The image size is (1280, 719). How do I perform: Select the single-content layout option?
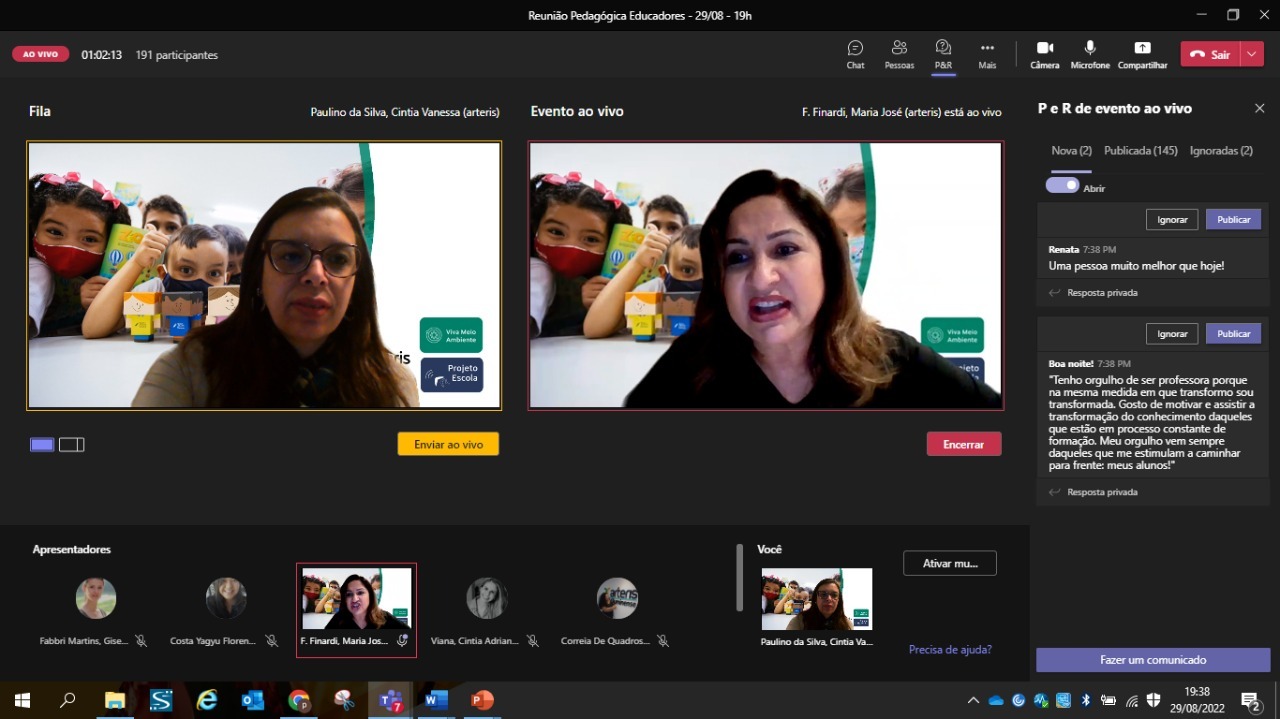42,445
